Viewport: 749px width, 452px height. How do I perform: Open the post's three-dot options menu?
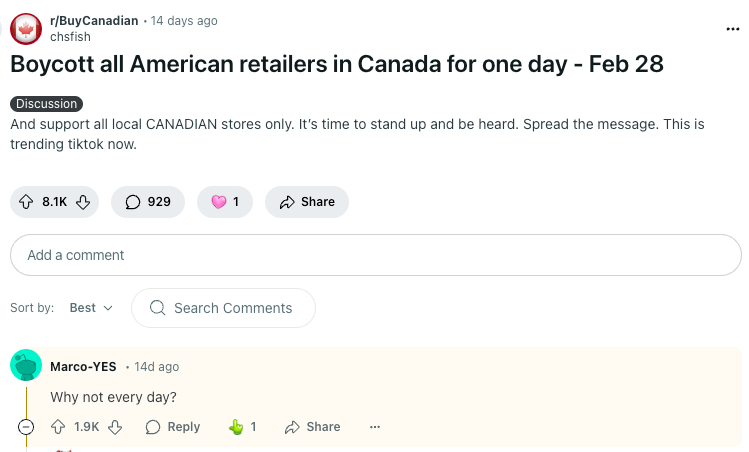coord(732,29)
